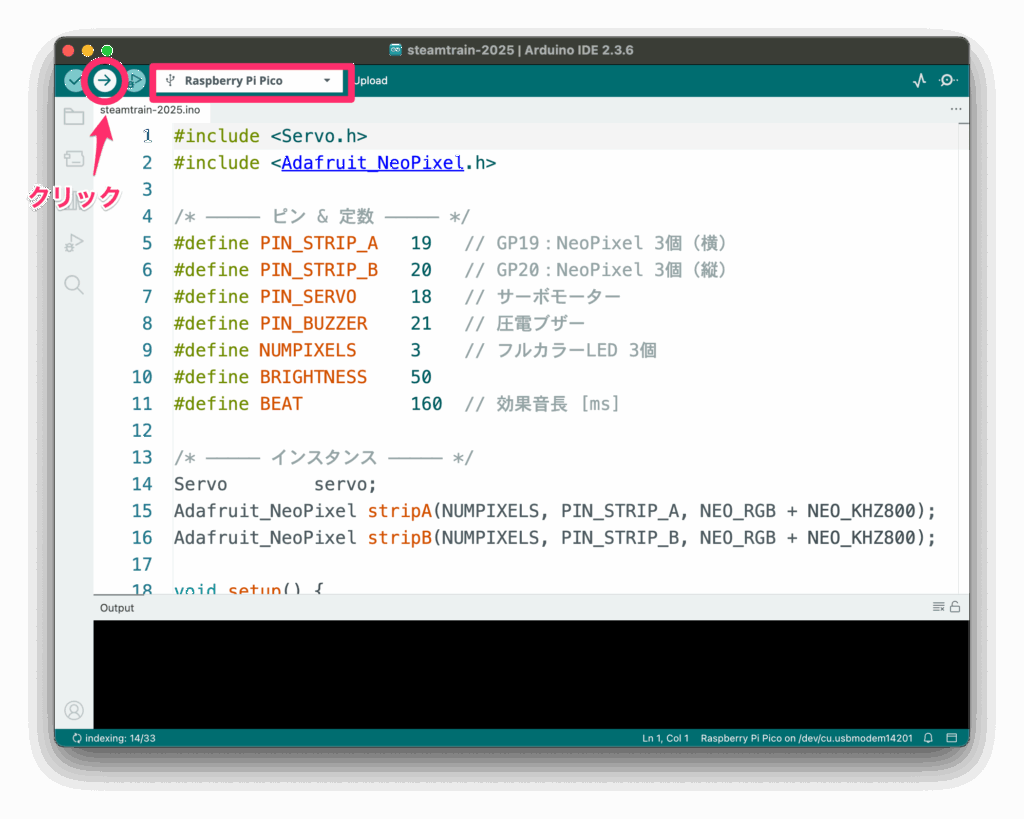Open the Debug panel in sidebar
This screenshot has height=819, width=1024.
[74, 243]
